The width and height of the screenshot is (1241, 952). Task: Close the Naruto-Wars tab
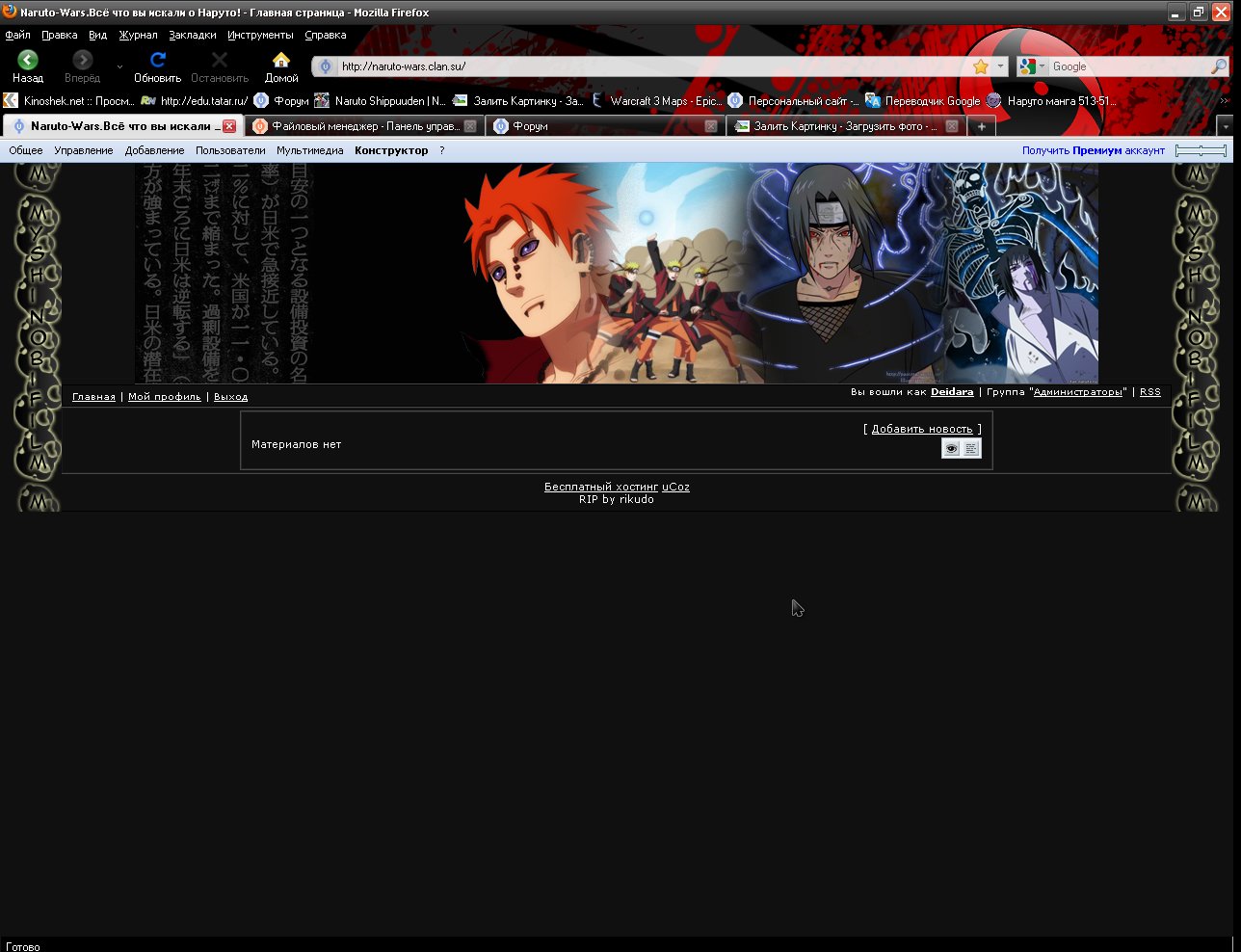click(229, 126)
